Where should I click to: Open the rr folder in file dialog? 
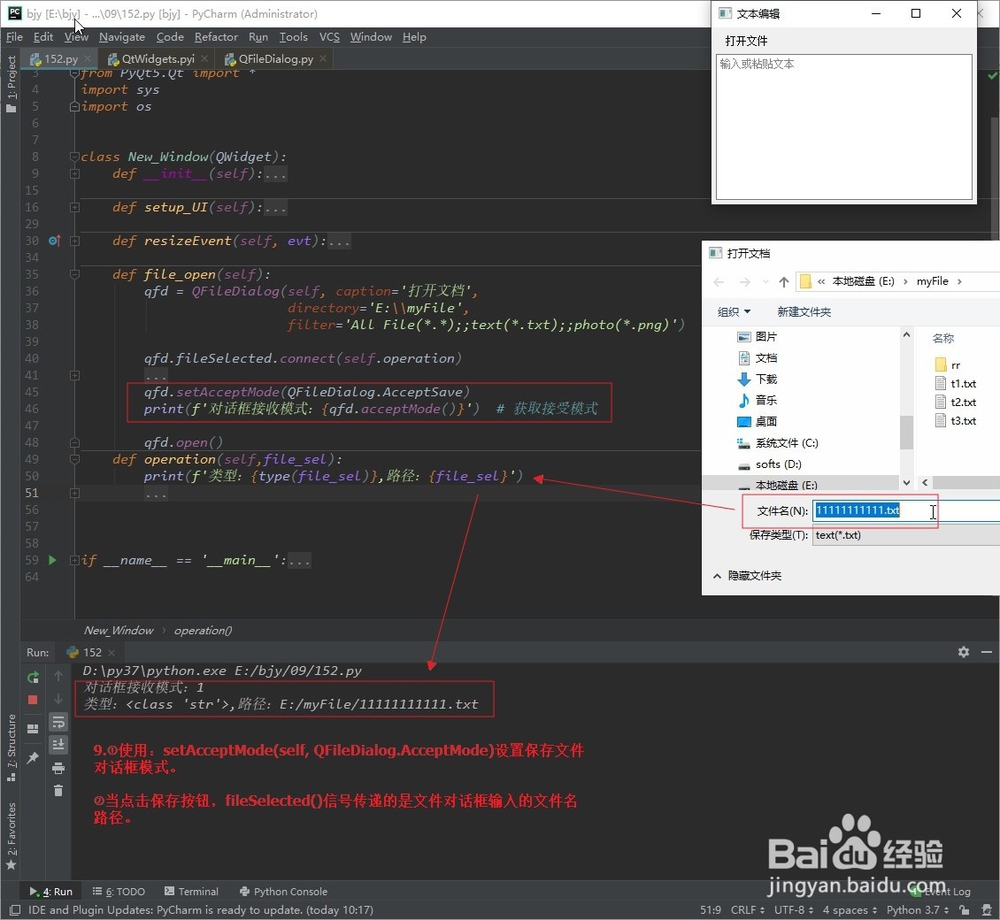pyautogui.click(x=948, y=365)
